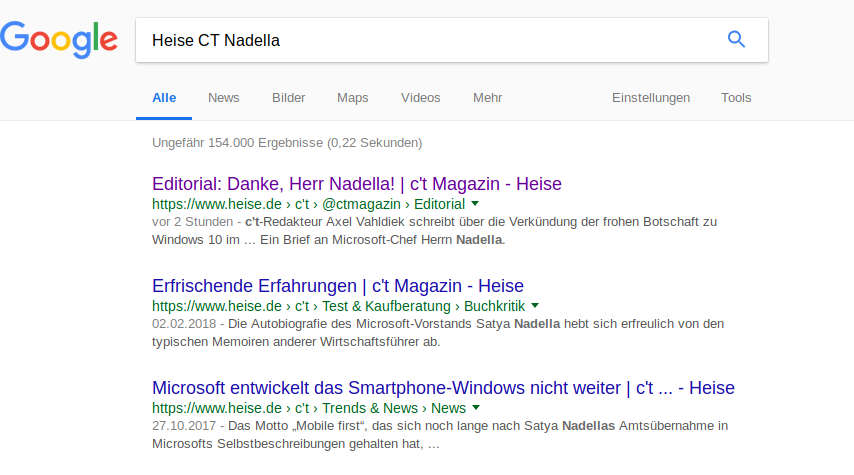Open Erfrischende Erfahrungen result link

pos(338,286)
